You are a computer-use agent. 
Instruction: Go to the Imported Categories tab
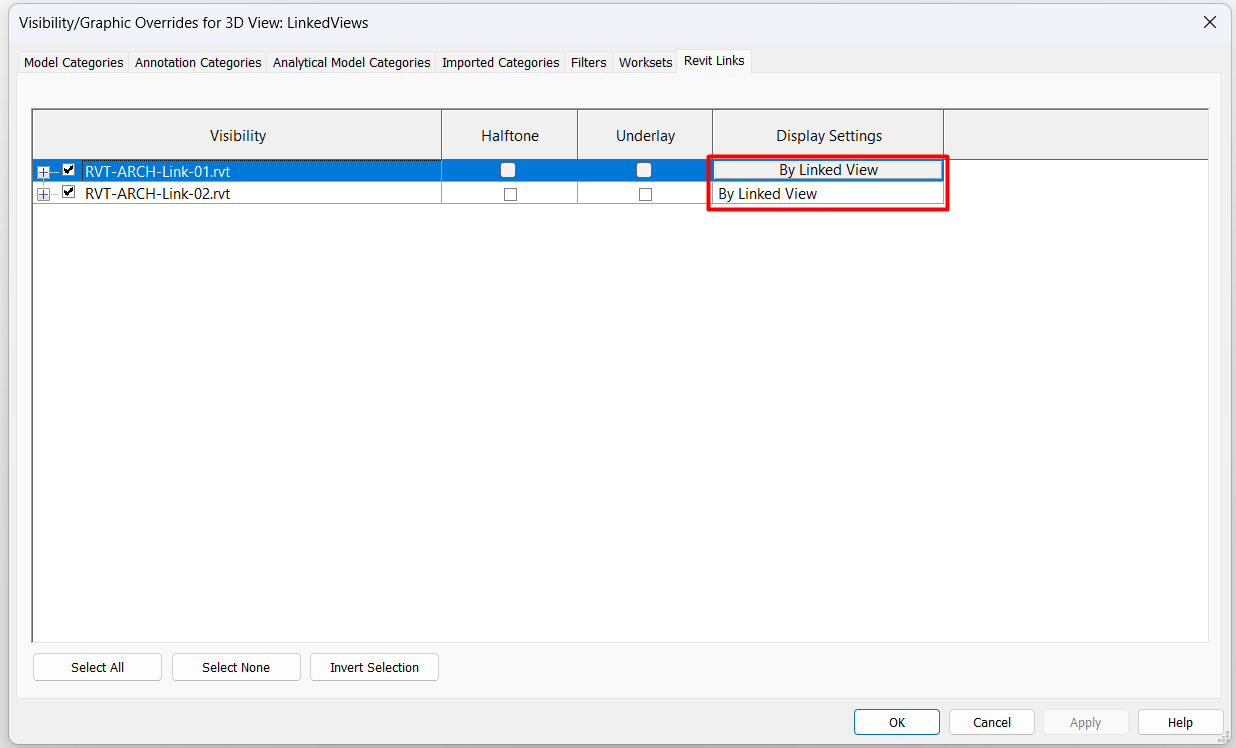(x=501, y=62)
